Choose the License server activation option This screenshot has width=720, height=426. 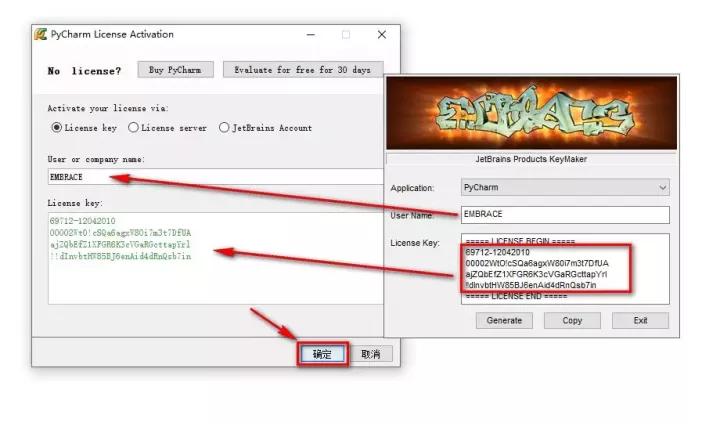point(133,128)
